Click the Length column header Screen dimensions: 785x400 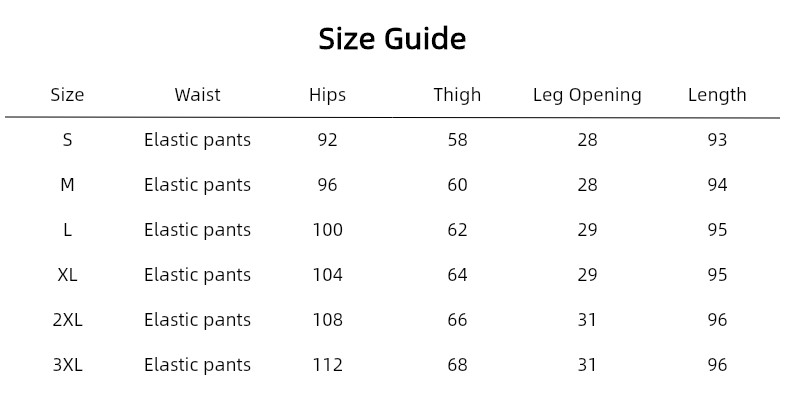[x=717, y=95]
